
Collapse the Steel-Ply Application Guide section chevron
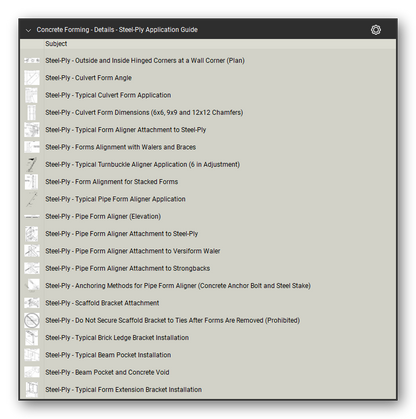(28, 30)
